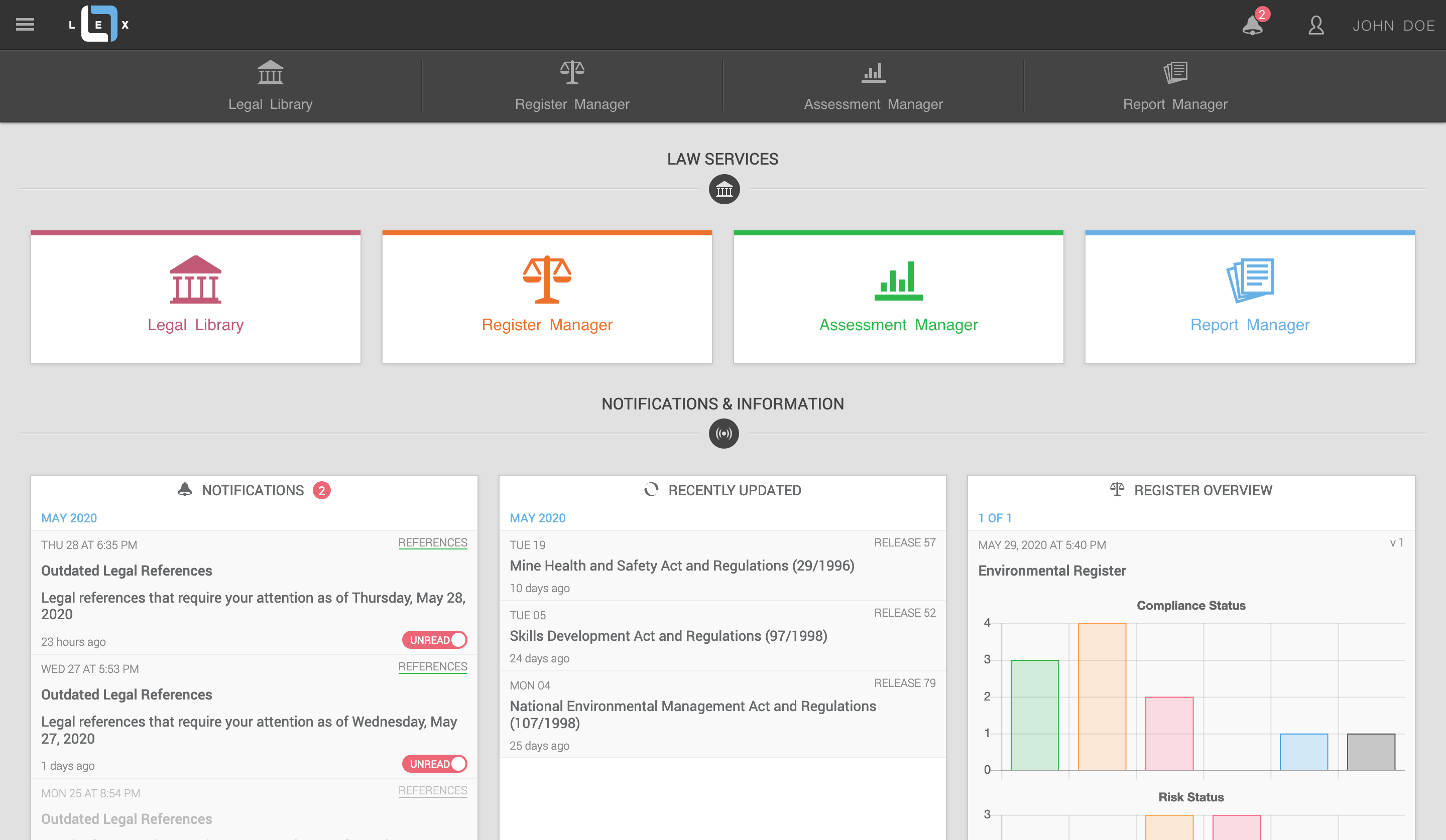This screenshot has width=1446, height=840.
Task: Toggle UNREAD on the Wednesday May 27 notification
Action: tap(434, 764)
